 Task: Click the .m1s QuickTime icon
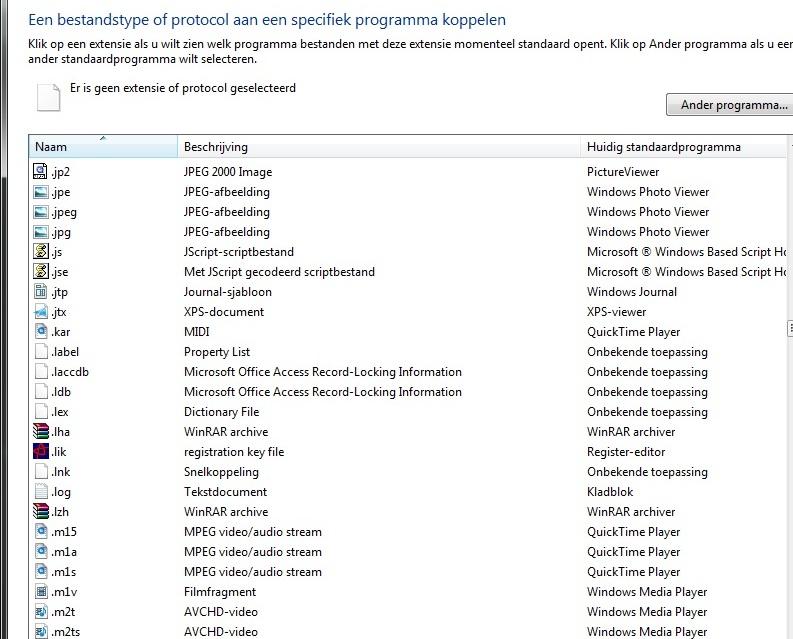coord(40,571)
